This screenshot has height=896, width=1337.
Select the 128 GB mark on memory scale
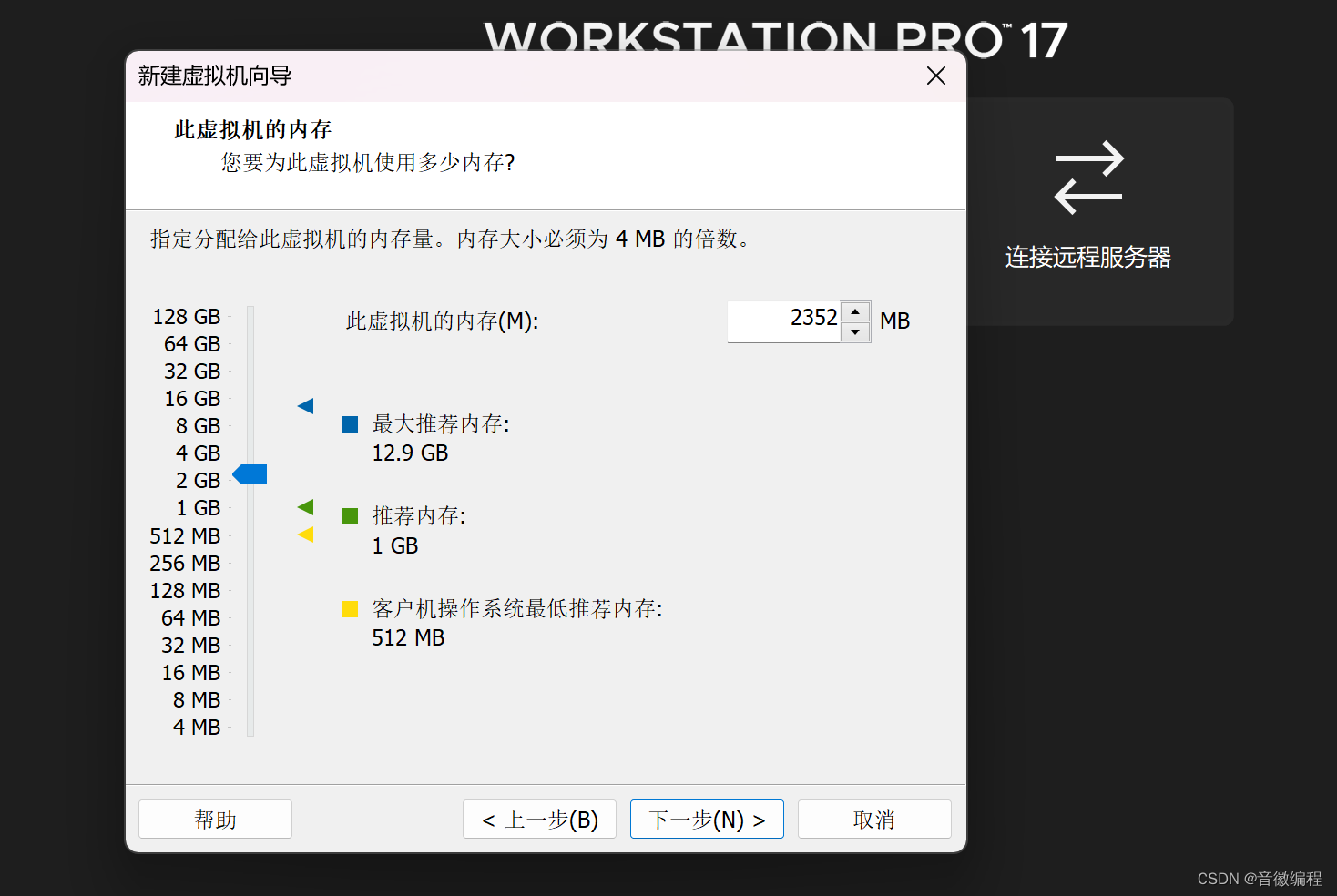pyautogui.click(x=187, y=317)
